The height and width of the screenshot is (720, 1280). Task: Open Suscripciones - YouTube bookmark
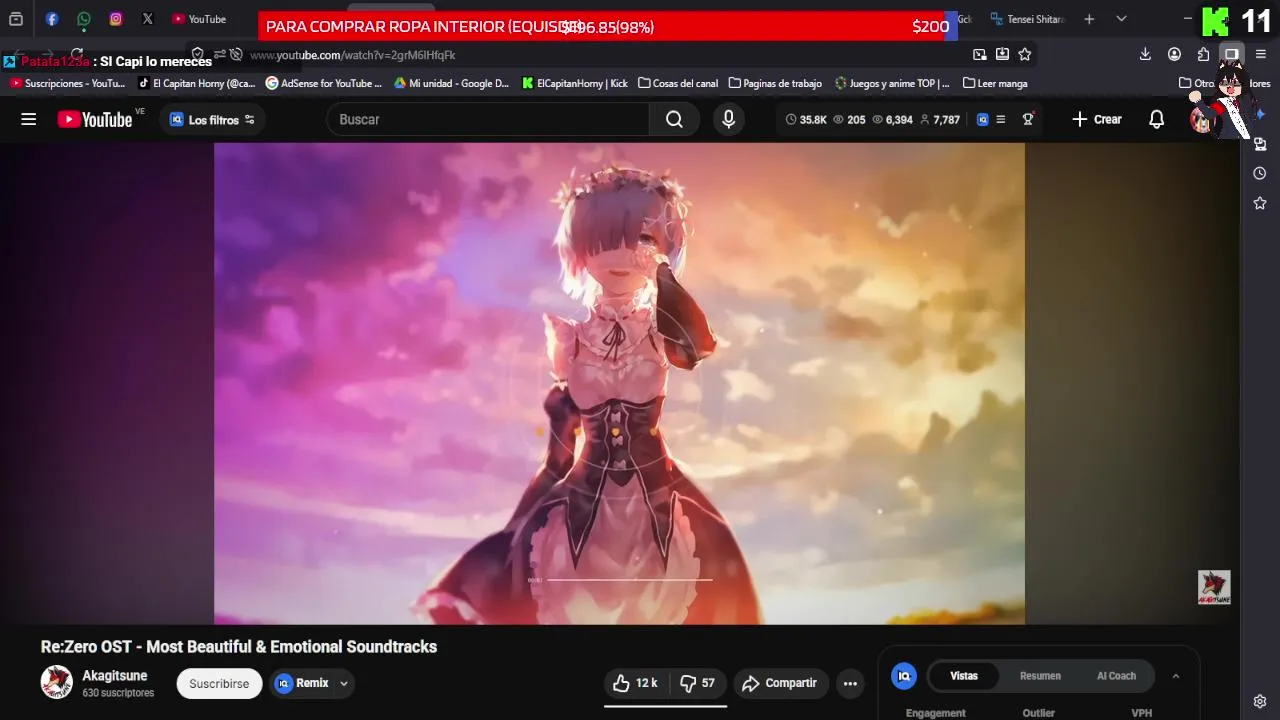(68, 84)
